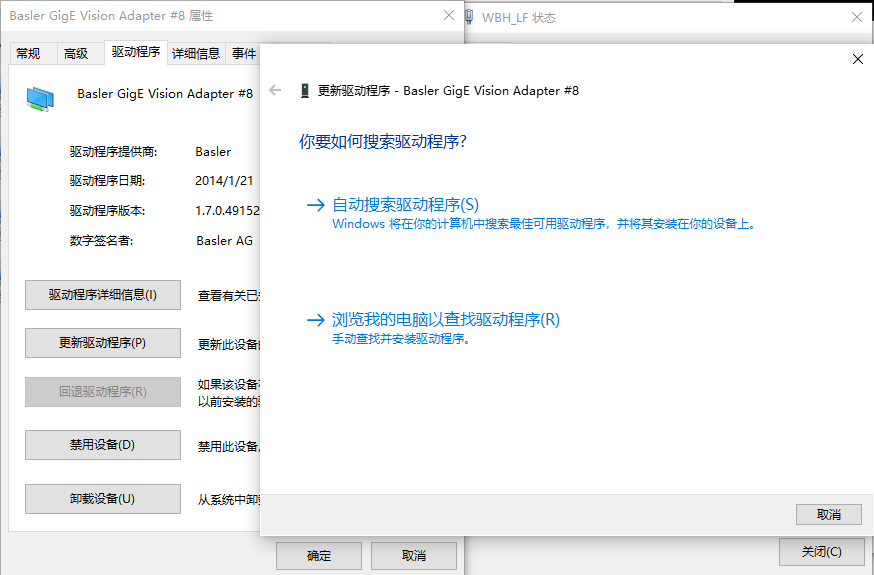Switch to the 常规 tab
The width and height of the screenshot is (874, 575).
pos(28,54)
